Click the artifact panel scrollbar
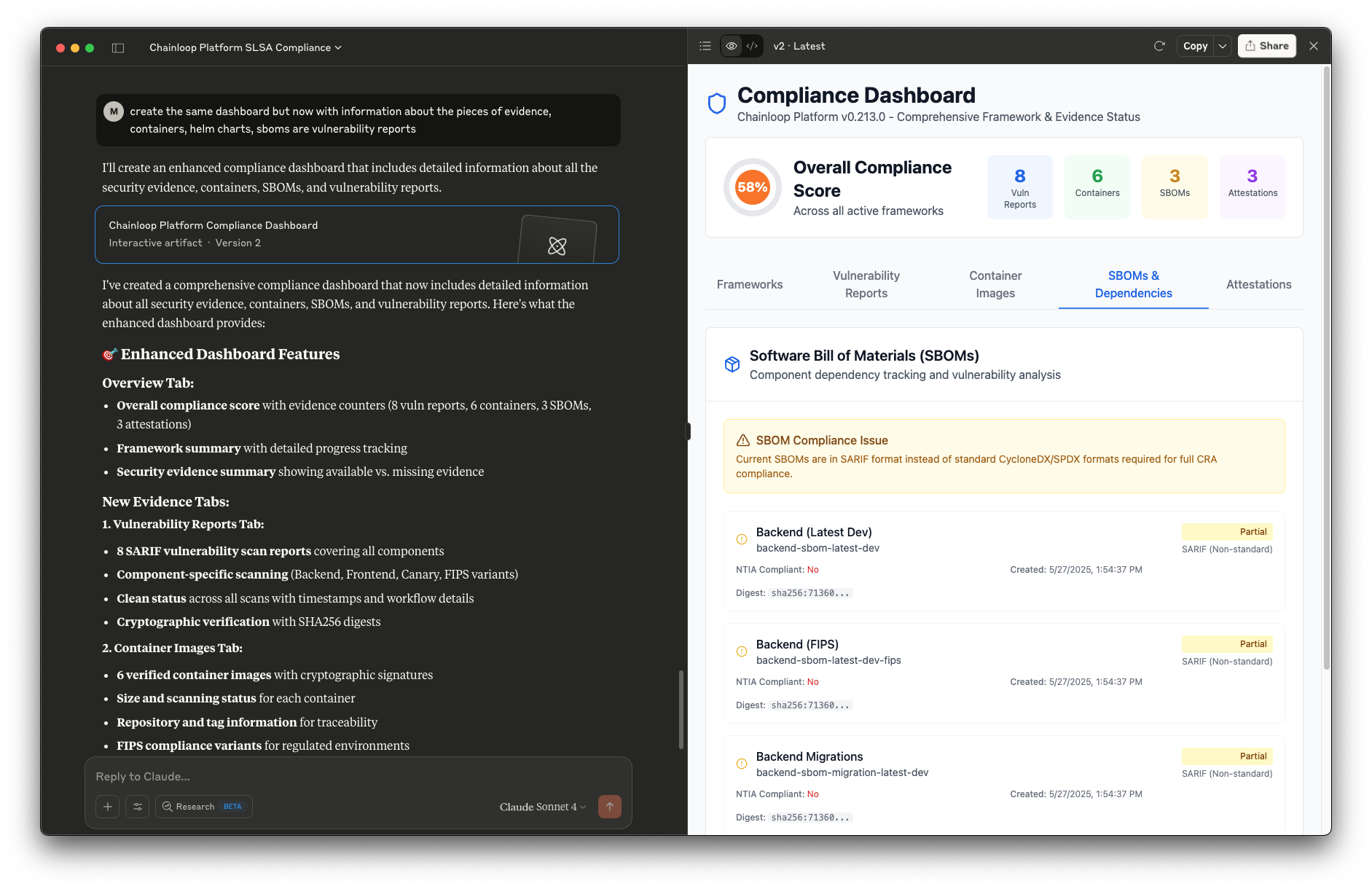Viewport: 1372px width, 889px height. [x=1327, y=367]
